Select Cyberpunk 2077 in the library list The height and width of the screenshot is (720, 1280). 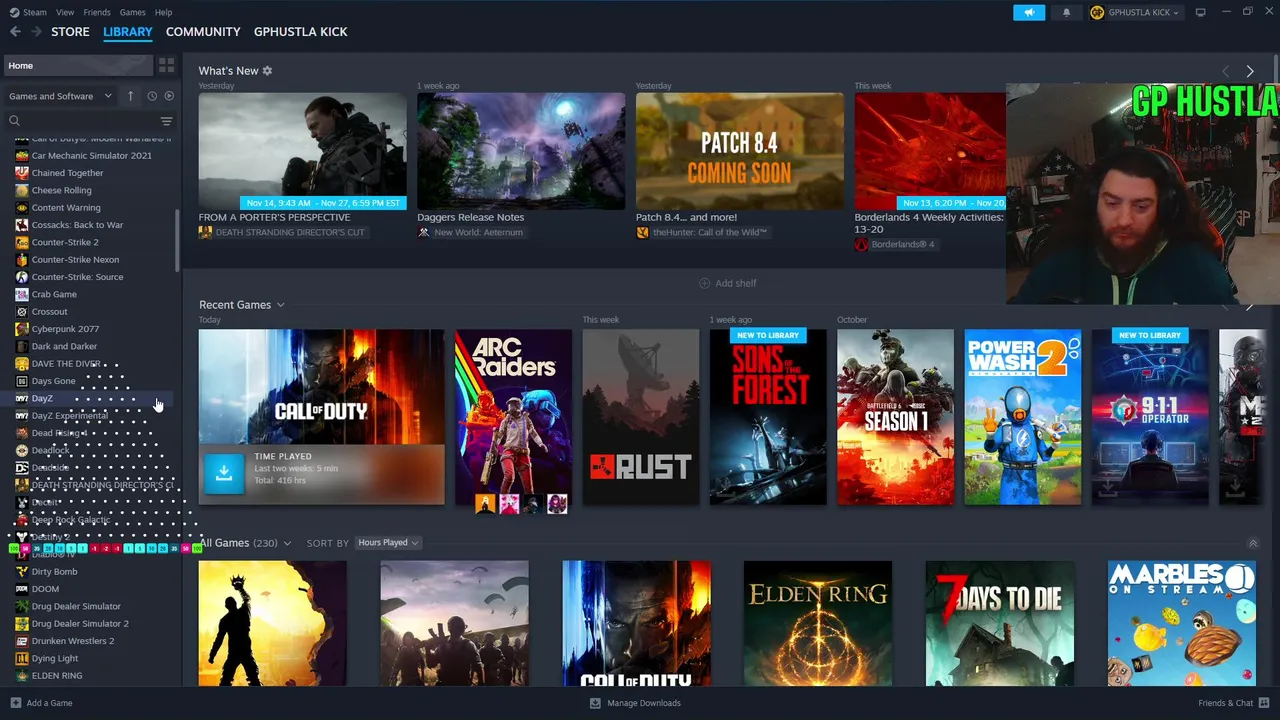[65, 329]
